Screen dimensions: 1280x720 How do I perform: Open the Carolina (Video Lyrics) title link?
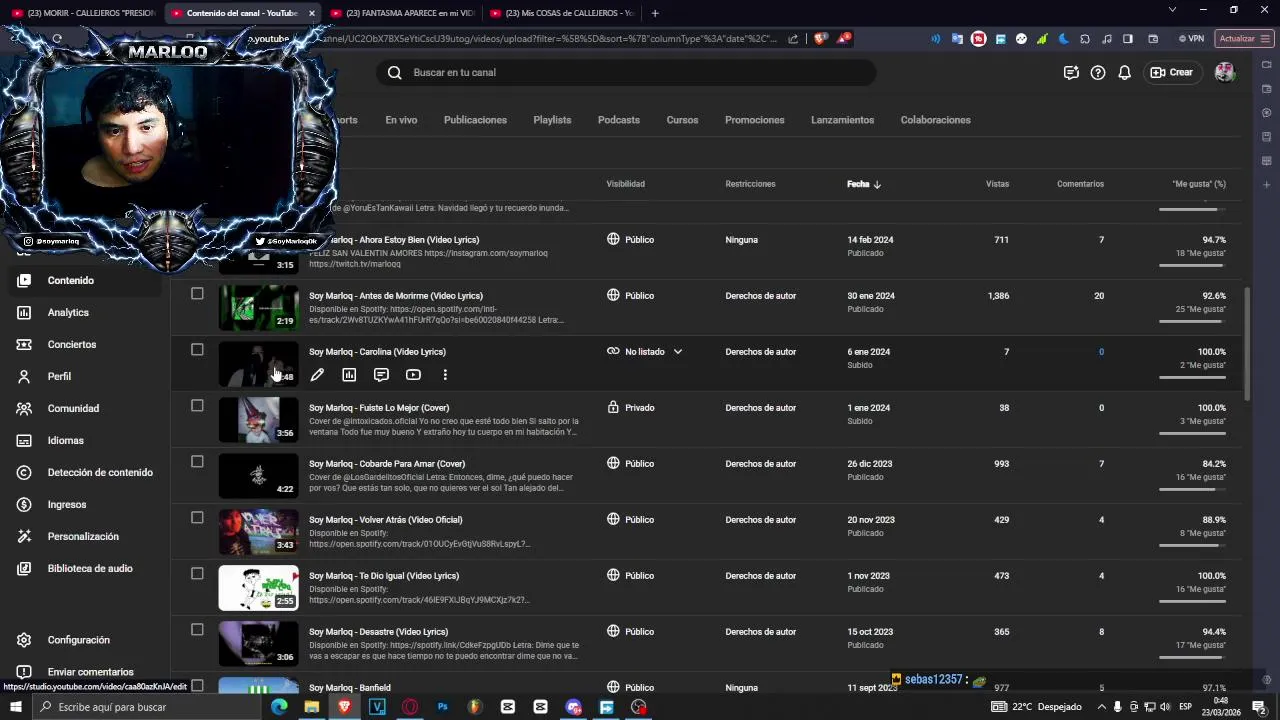click(x=377, y=352)
